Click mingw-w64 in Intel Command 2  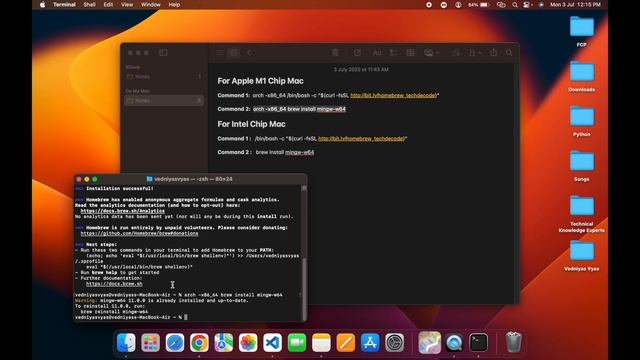pos(300,152)
